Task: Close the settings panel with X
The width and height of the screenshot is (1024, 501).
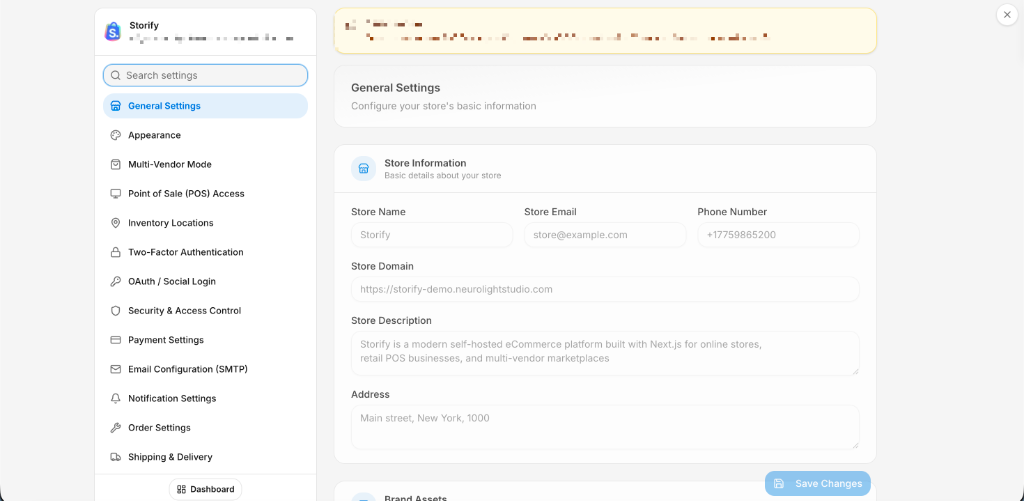Action: [x=1007, y=14]
